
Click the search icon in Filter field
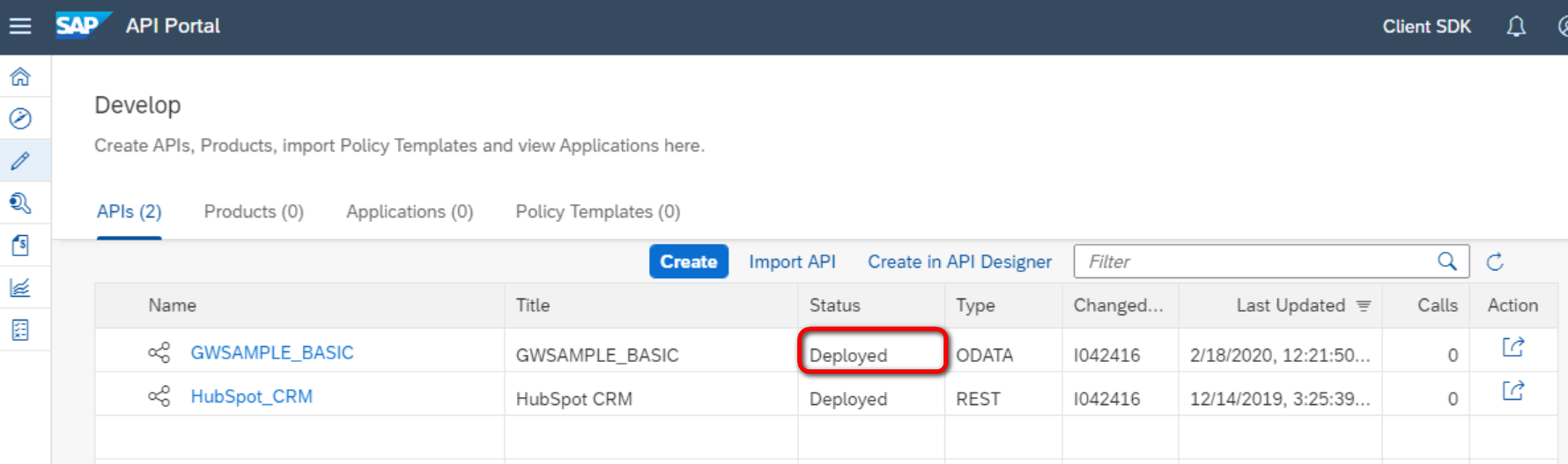click(1447, 261)
